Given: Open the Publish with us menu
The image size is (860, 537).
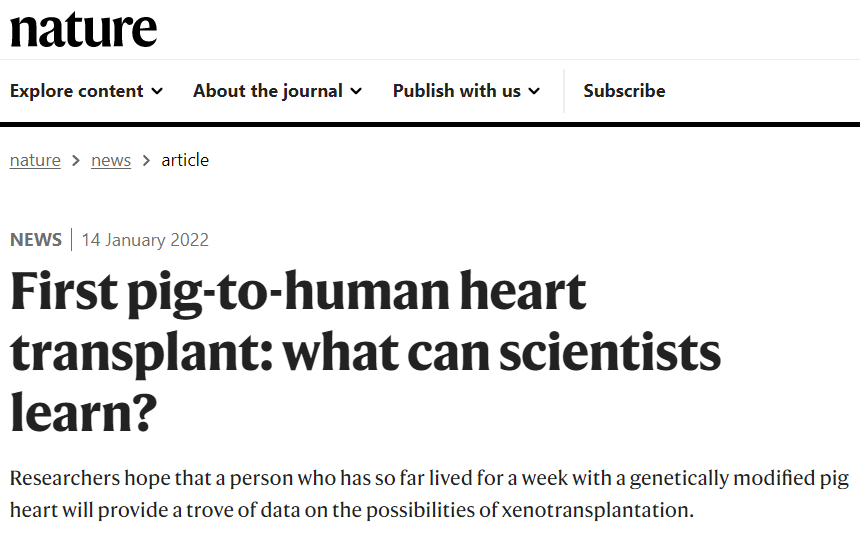Looking at the screenshot, I should 466,91.
